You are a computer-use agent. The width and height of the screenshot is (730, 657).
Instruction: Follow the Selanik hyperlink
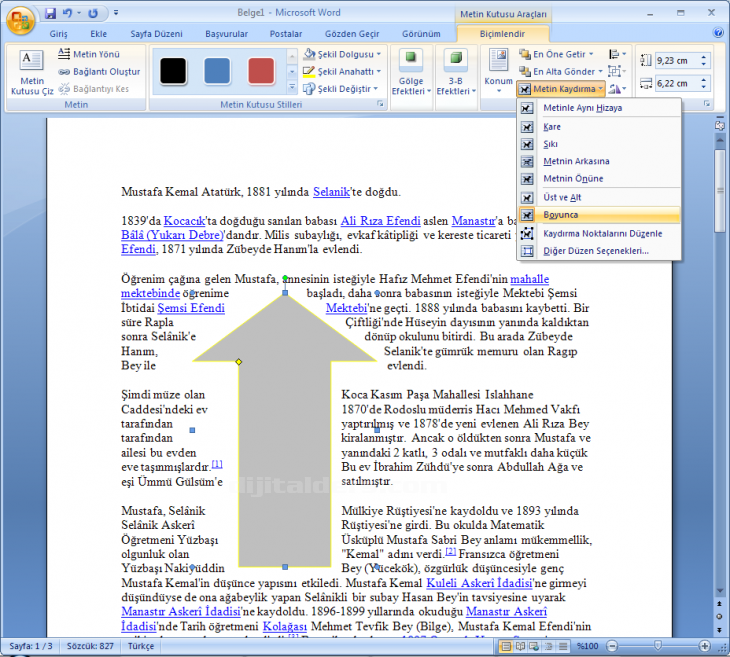[x=331, y=192]
